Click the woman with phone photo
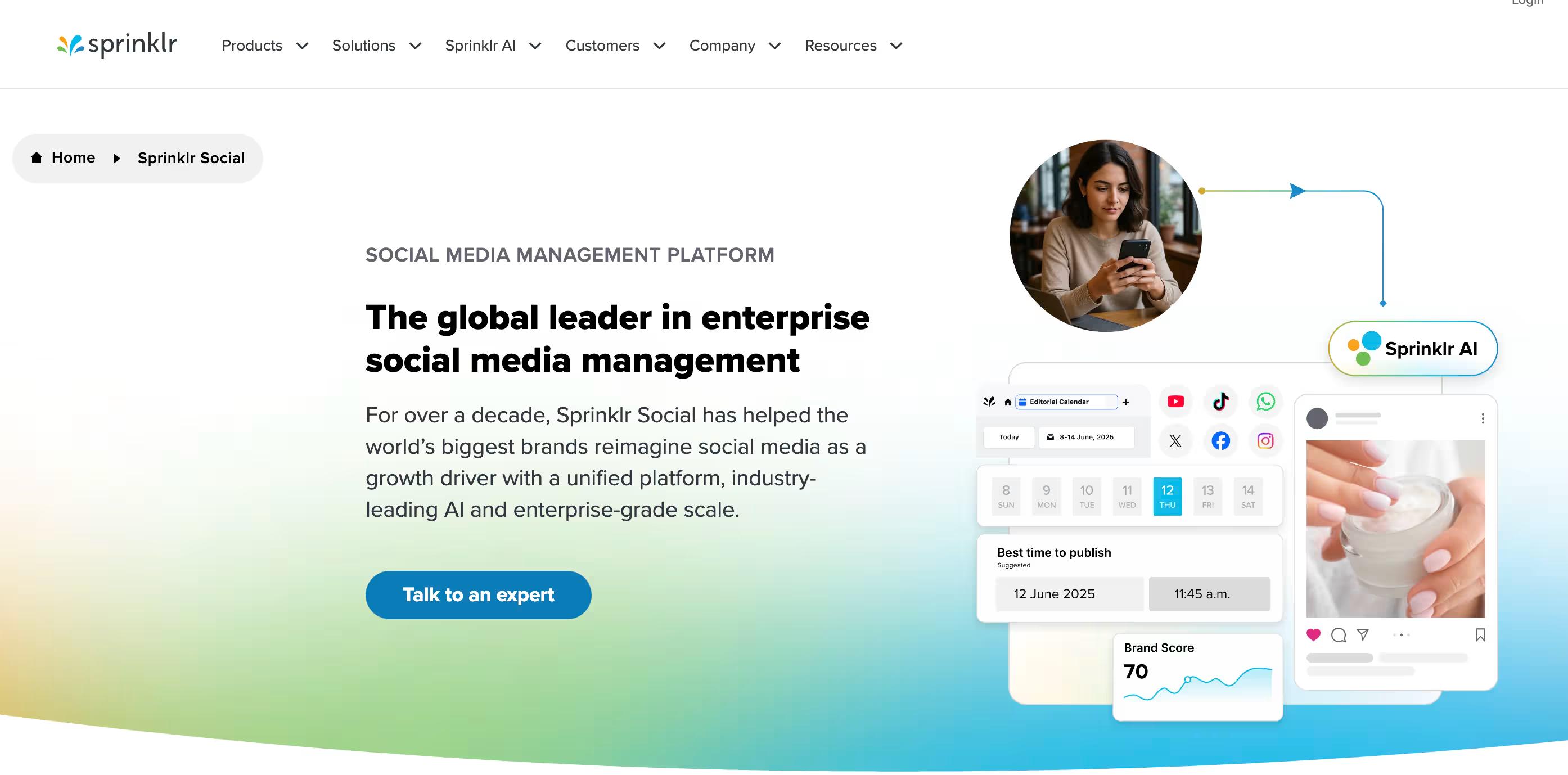 pos(1105,236)
